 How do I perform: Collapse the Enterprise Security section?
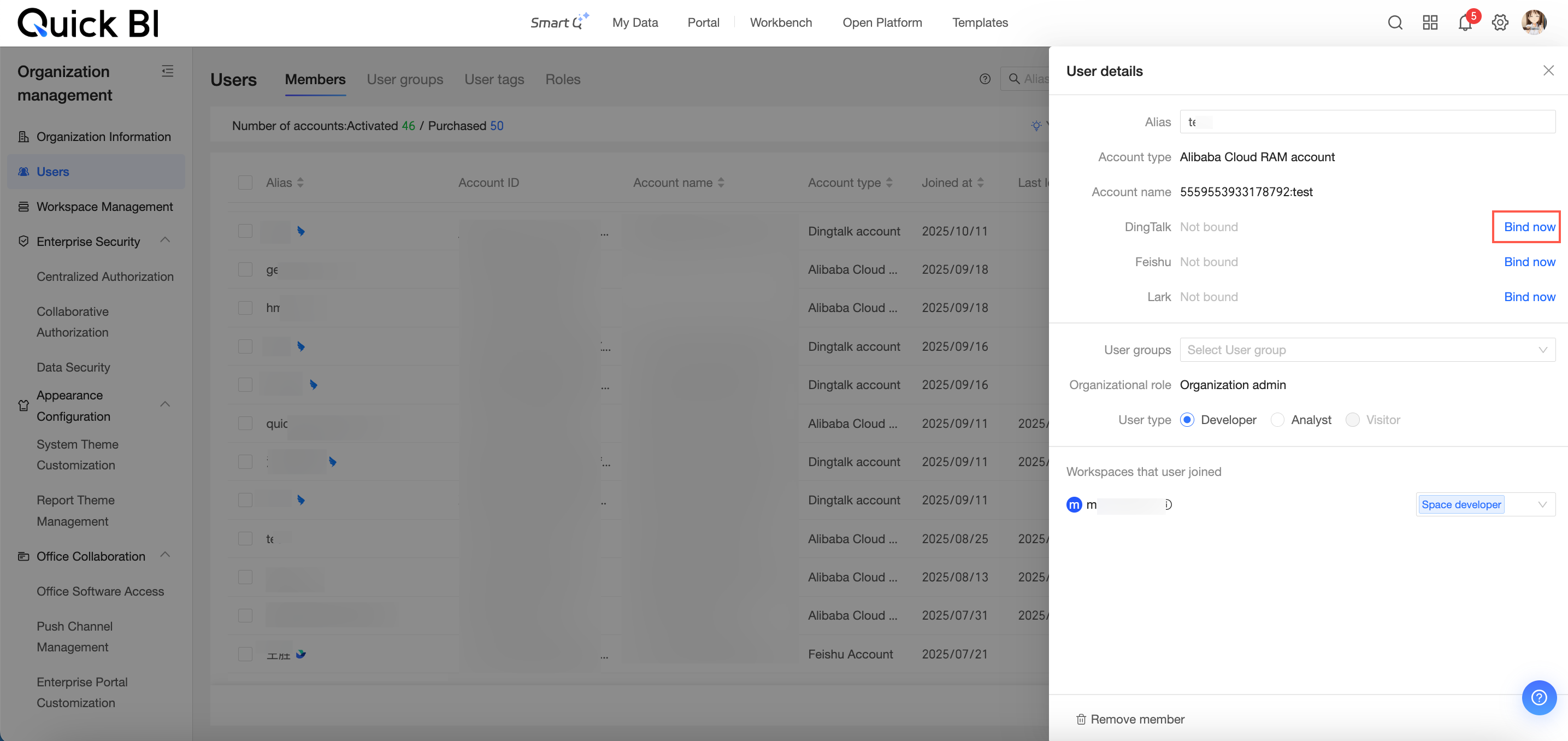tap(165, 241)
